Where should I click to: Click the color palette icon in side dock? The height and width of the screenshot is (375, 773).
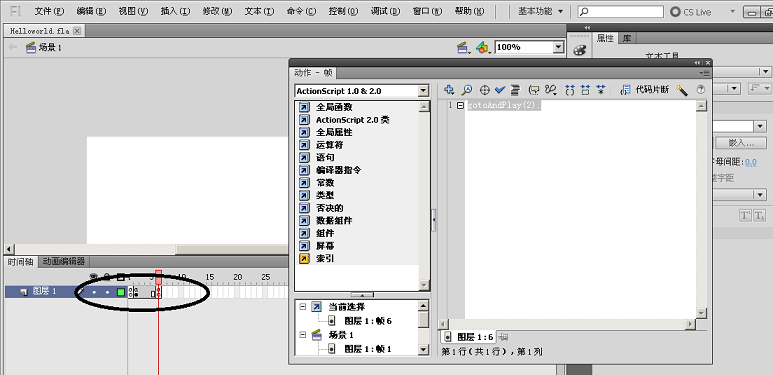[579, 50]
